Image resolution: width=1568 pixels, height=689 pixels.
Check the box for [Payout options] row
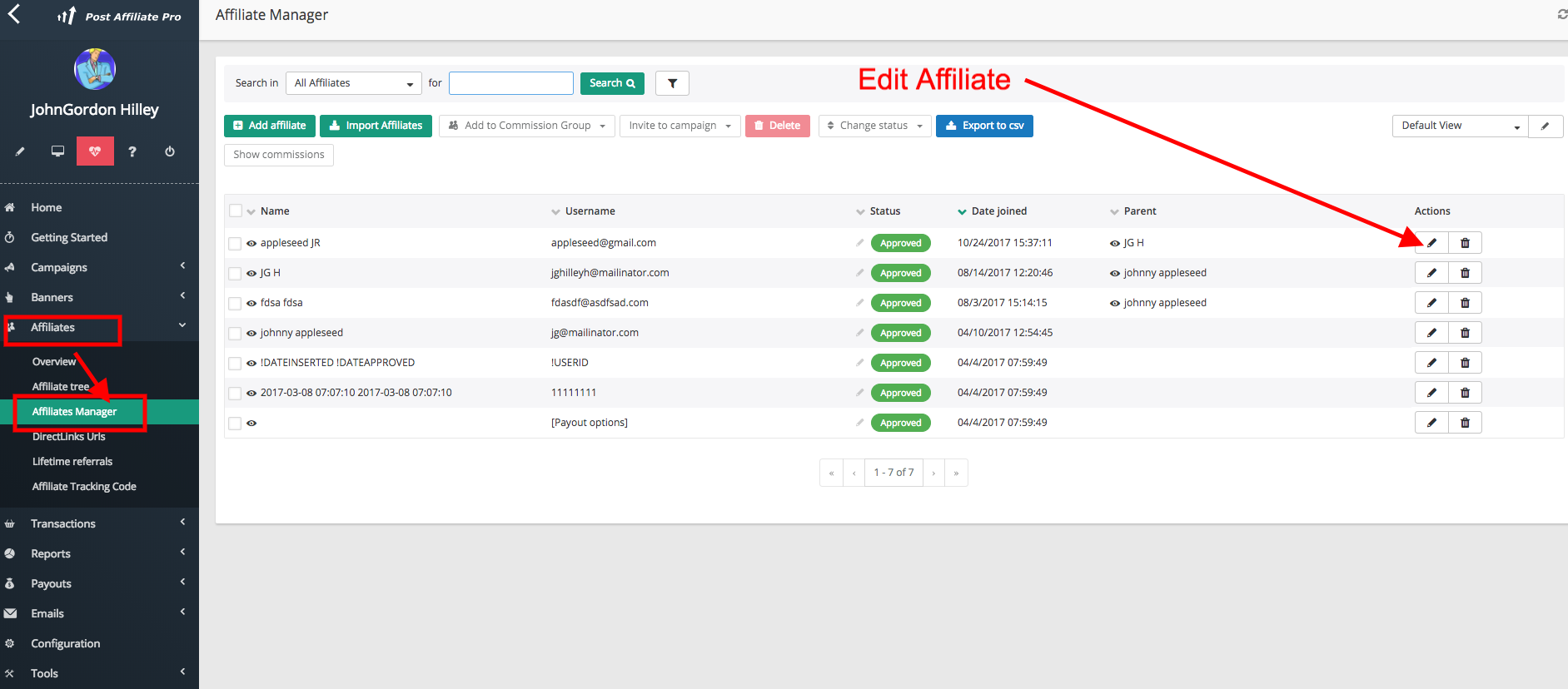point(235,424)
